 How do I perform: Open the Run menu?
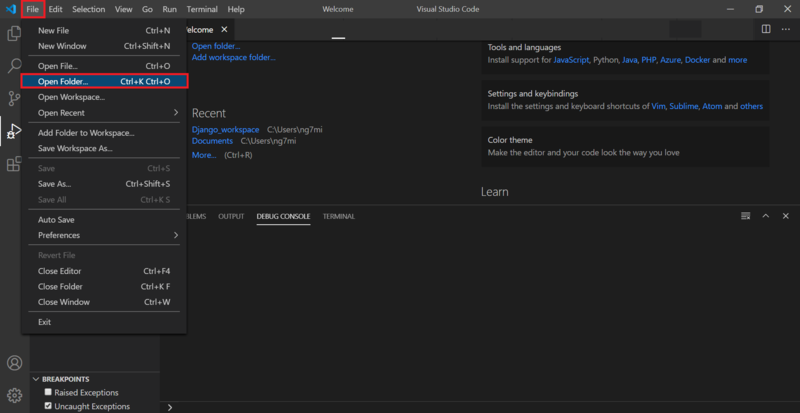click(169, 9)
